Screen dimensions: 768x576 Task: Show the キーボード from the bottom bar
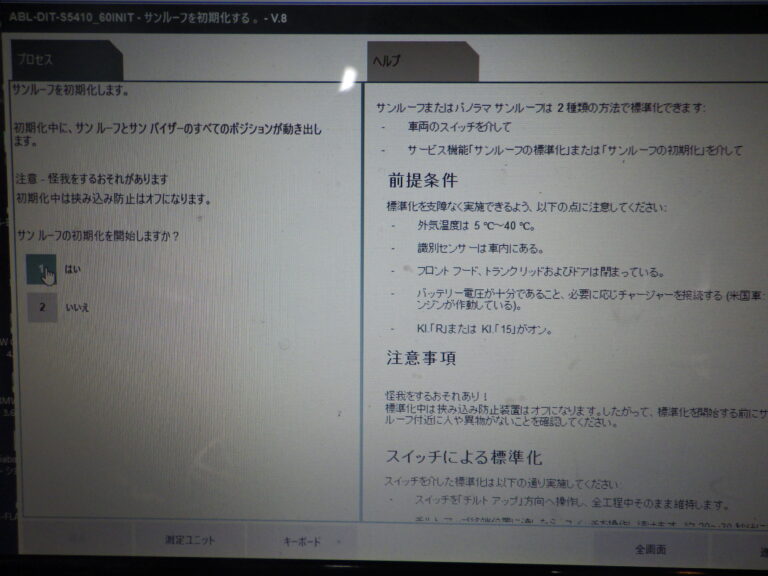point(300,541)
